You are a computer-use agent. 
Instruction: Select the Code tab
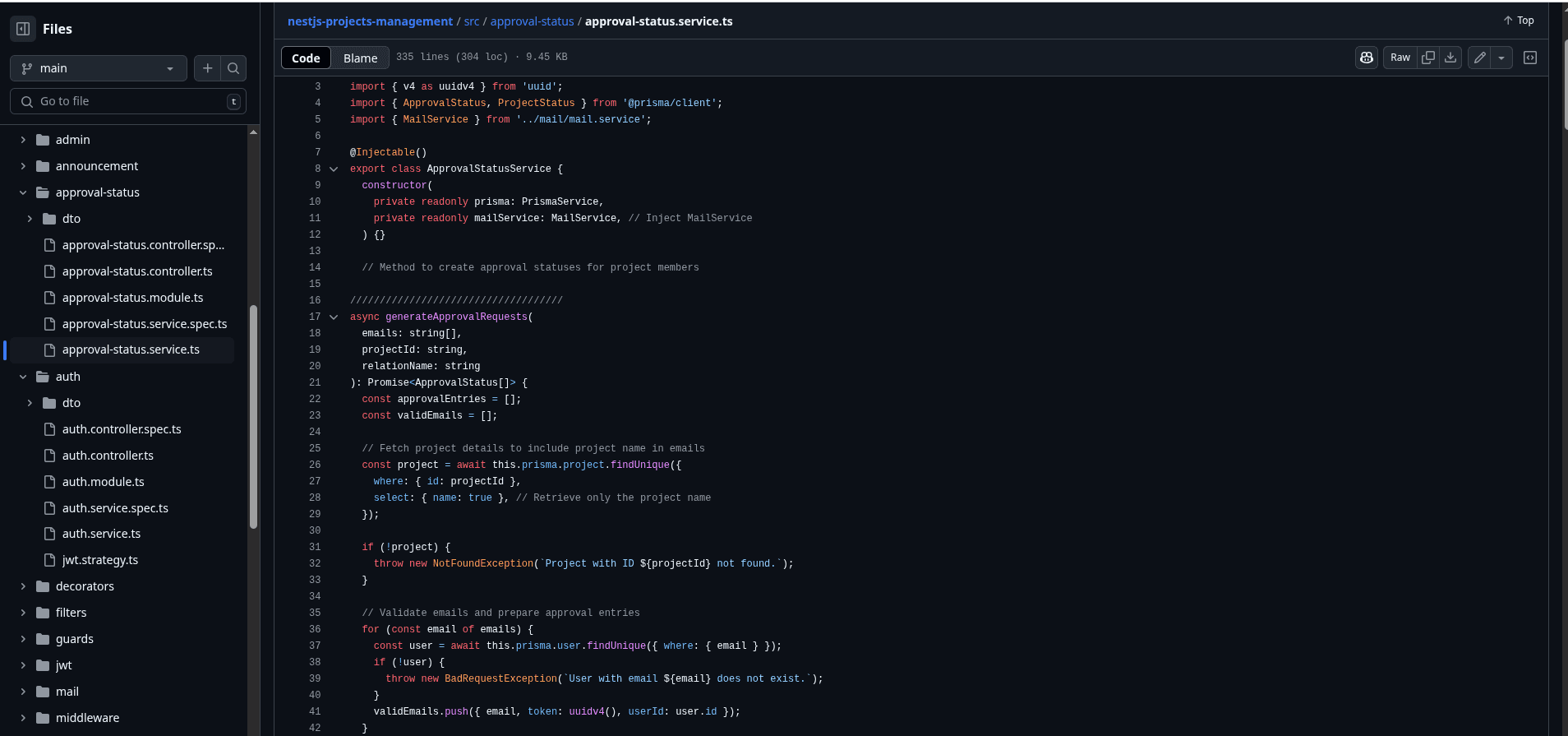(x=306, y=58)
